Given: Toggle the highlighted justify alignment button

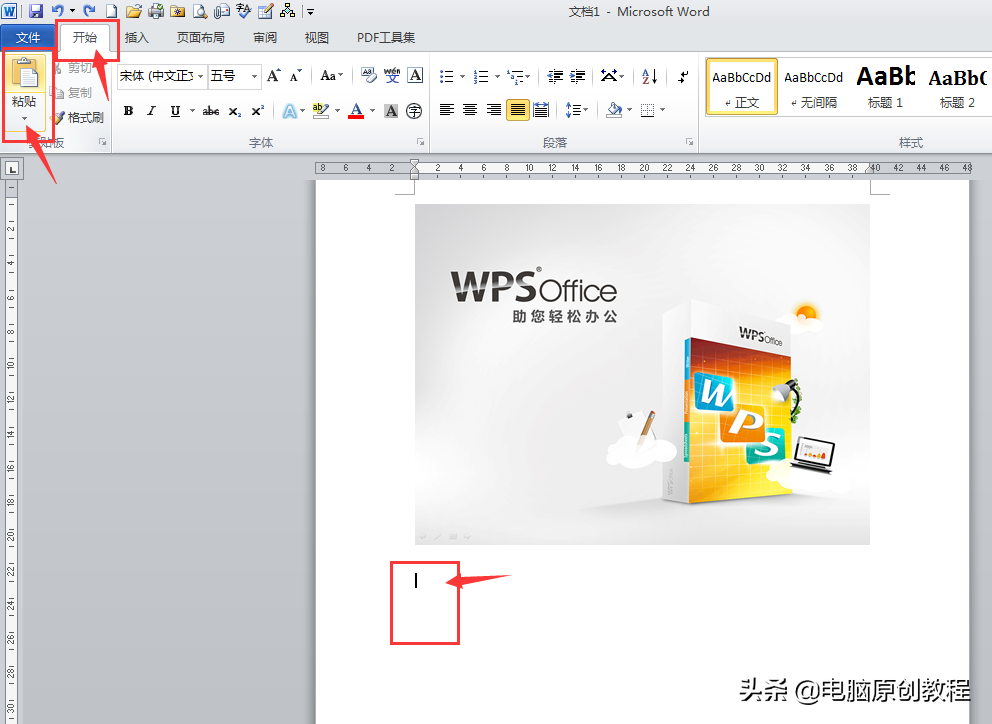Looking at the screenshot, I should click(518, 110).
